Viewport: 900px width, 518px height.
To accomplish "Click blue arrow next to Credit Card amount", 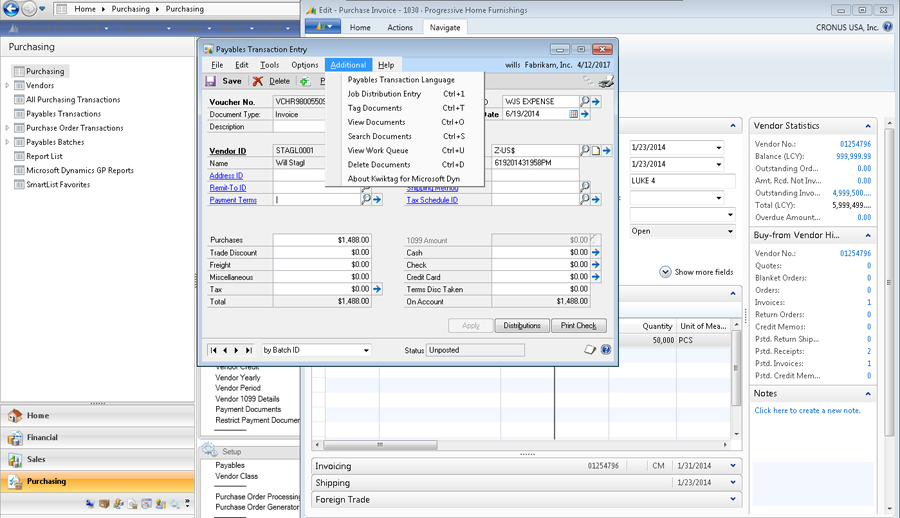I will click(596, 277).
